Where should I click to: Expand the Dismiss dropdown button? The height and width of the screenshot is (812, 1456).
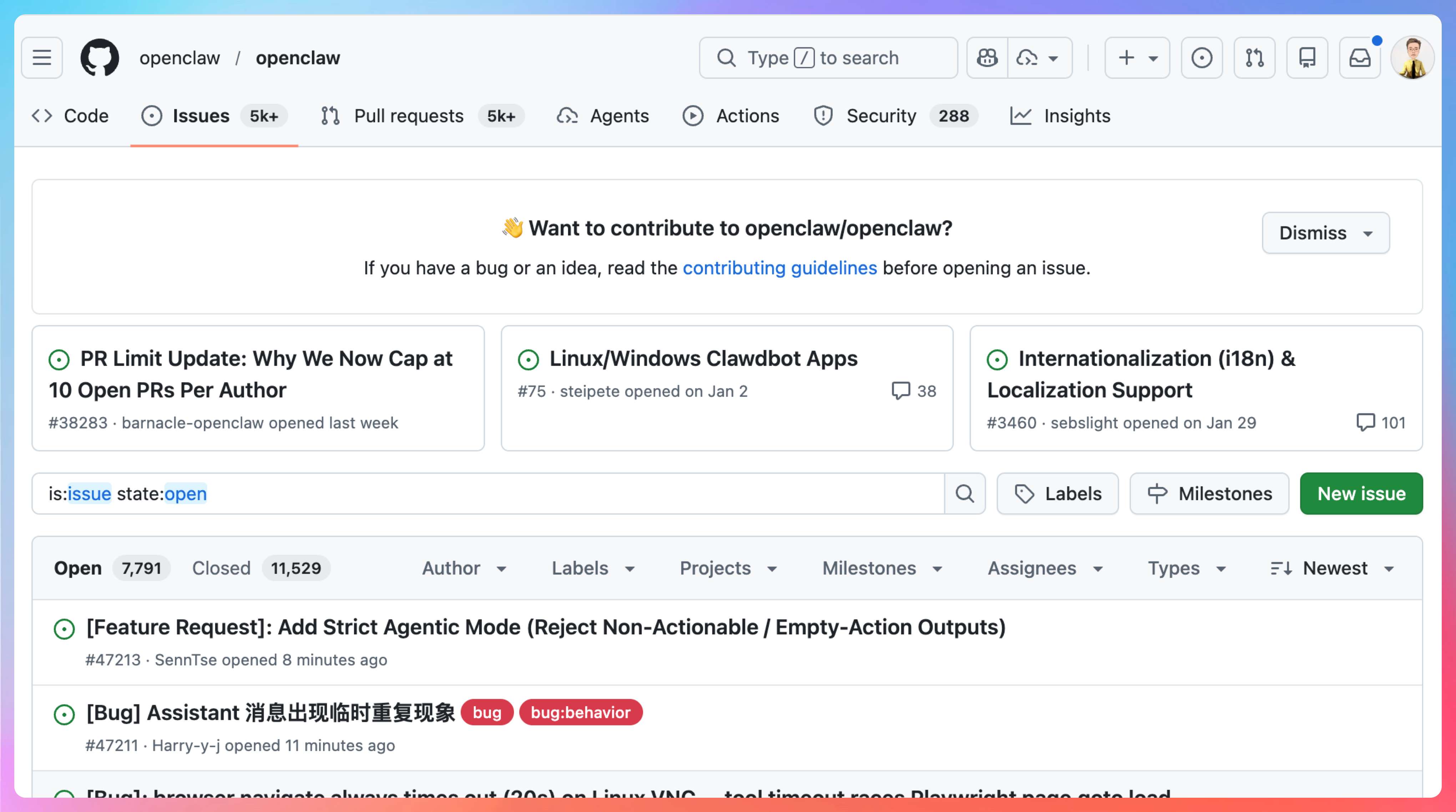pos(1325,233)
